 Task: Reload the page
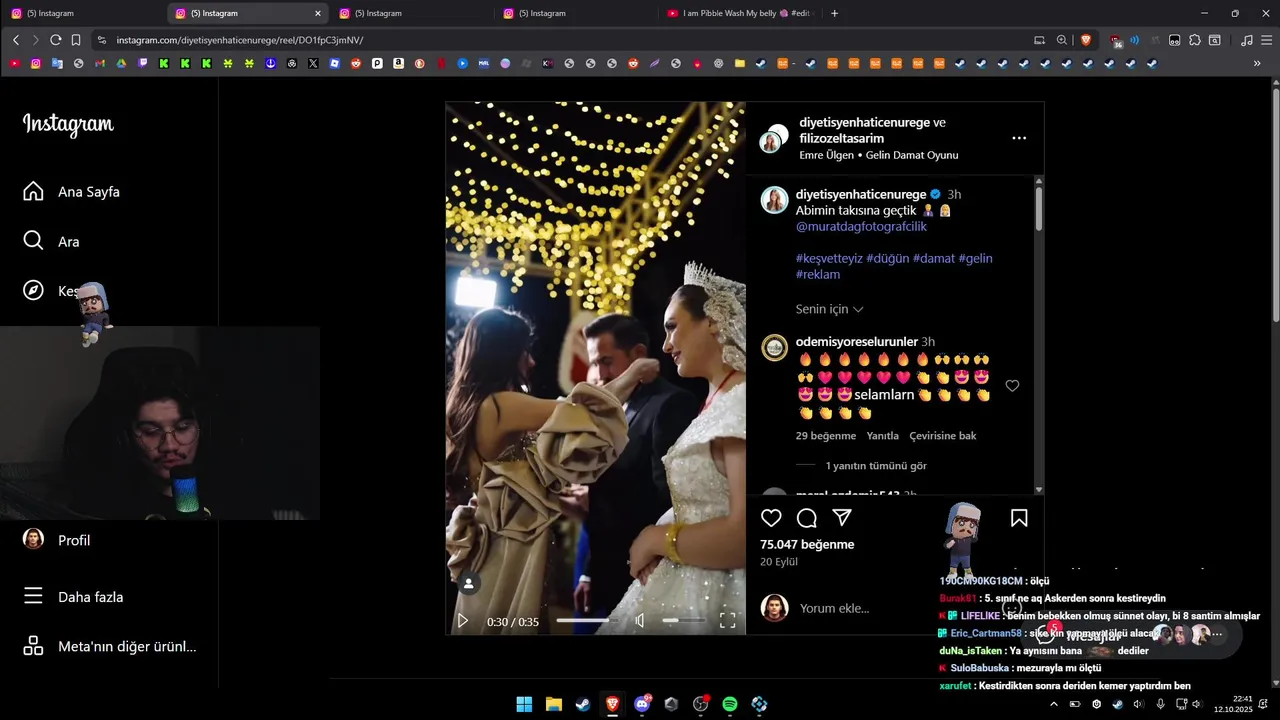pos(56,40)
